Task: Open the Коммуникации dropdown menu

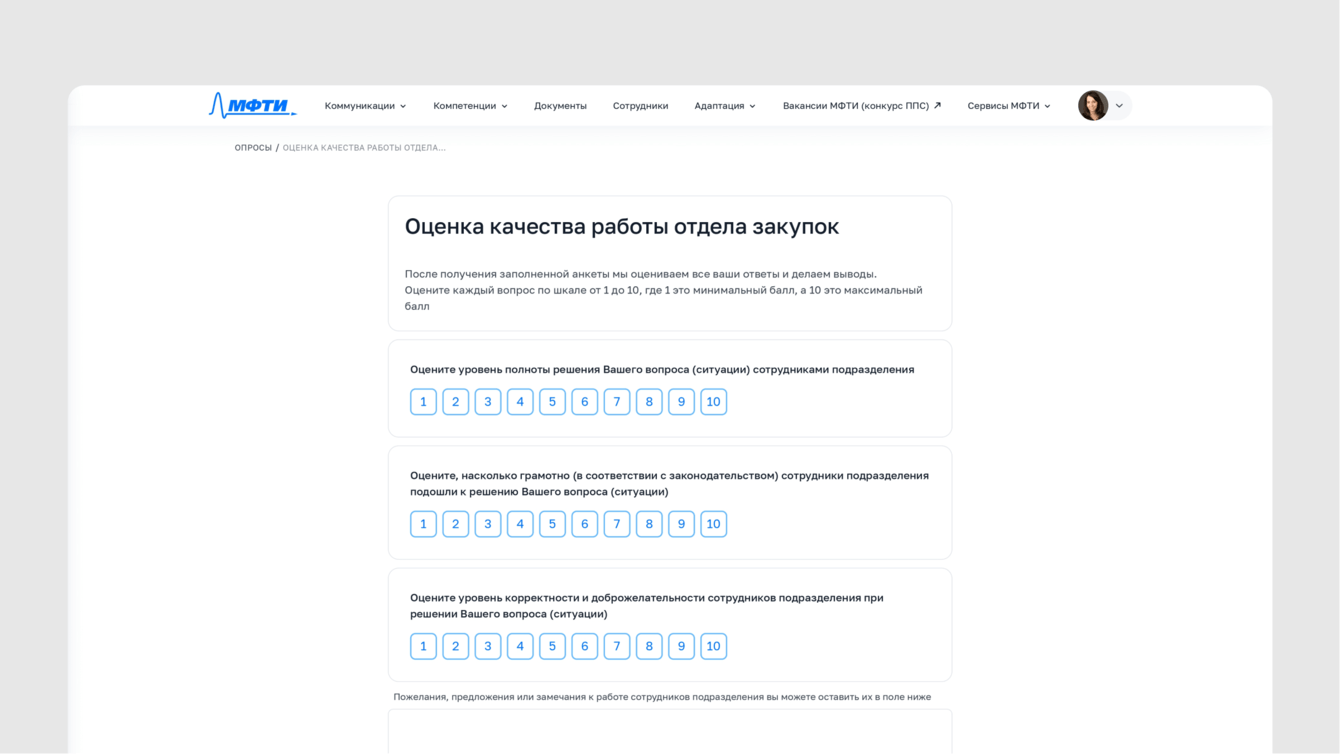Action: [365, 106]
